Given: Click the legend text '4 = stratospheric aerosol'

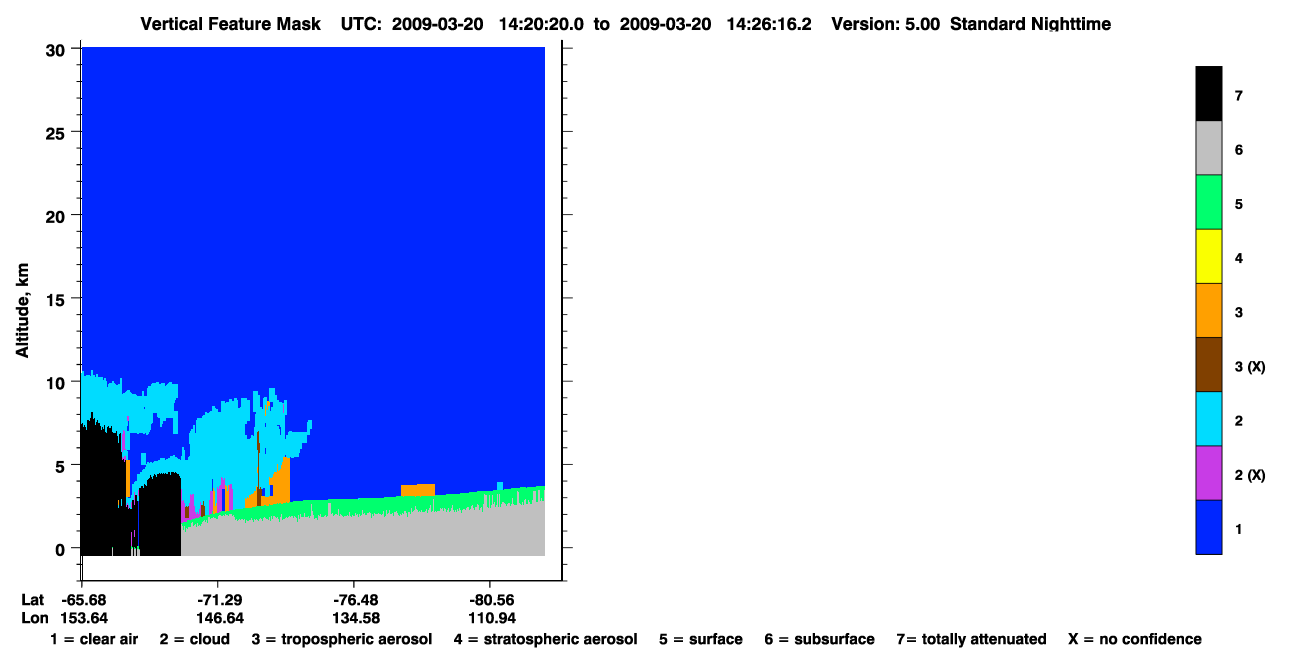Looking at the screenshot, I should (545, 639).
